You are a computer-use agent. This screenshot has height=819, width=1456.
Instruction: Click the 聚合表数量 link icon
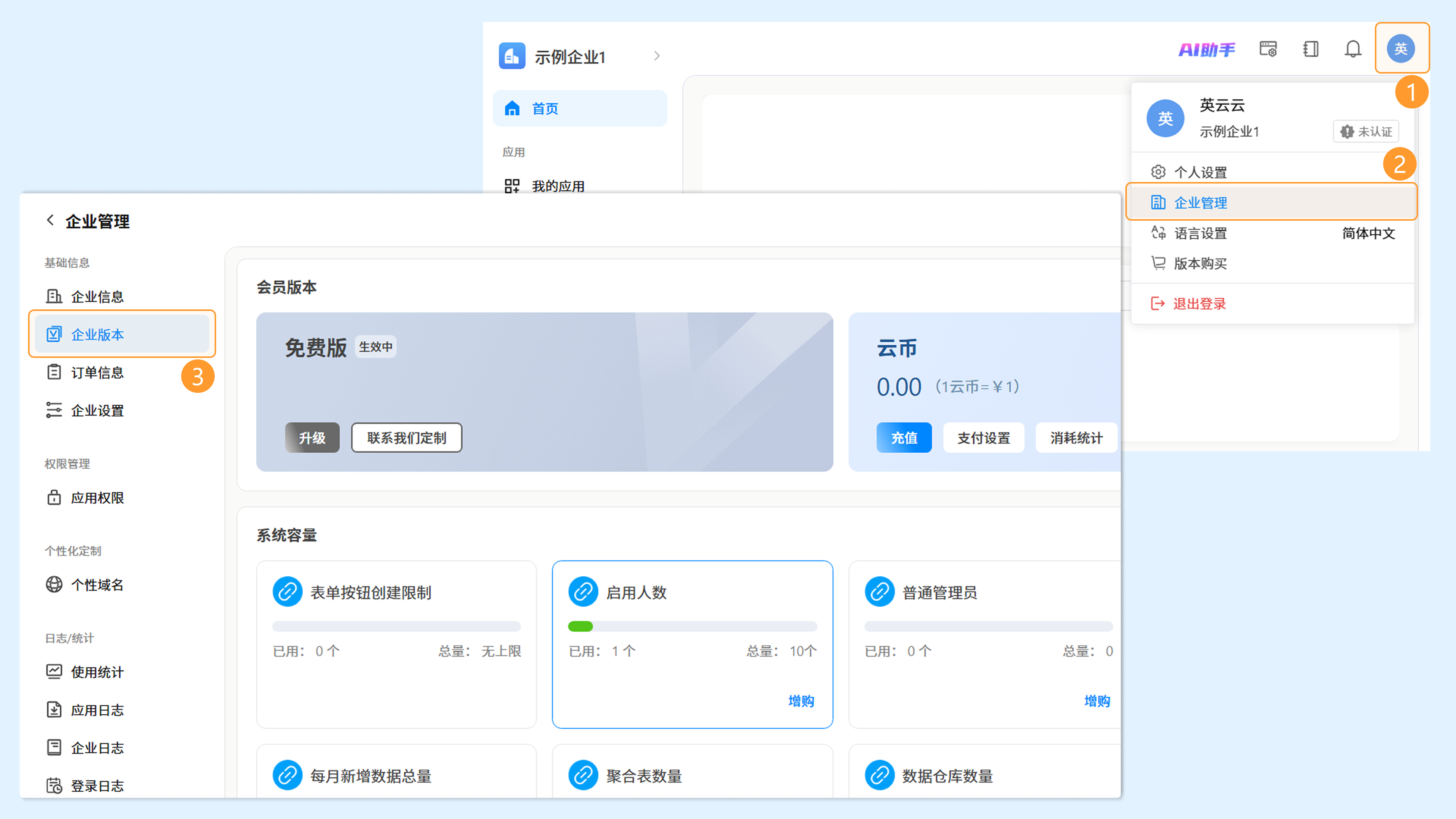583,775
